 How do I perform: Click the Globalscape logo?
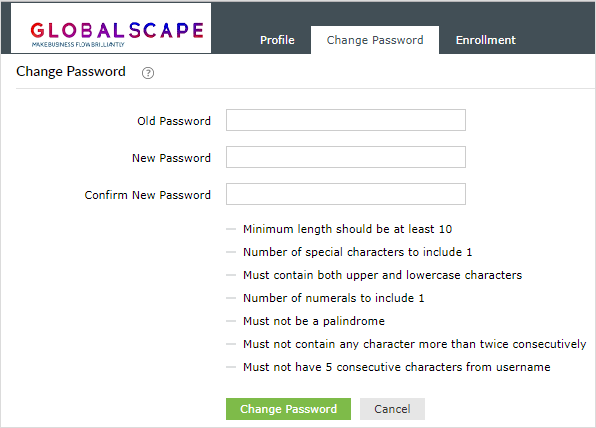[x=117, y=34]
